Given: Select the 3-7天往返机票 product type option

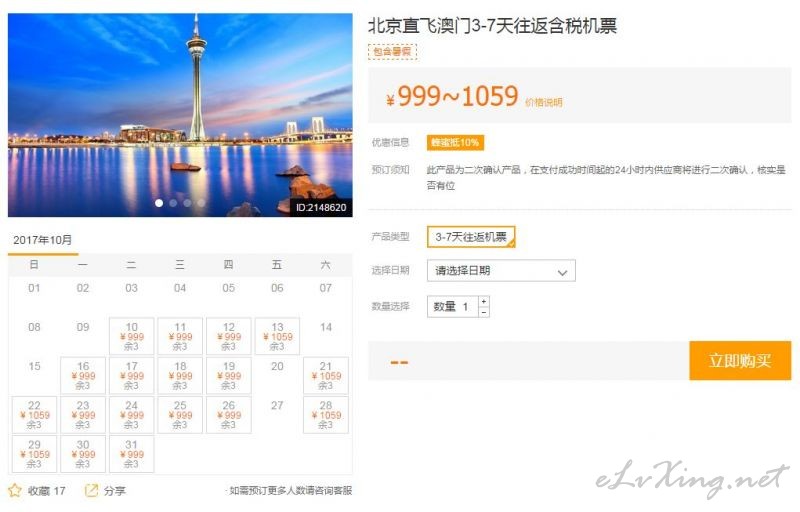Looking at the screenshot, I should (x=471, y=237).
